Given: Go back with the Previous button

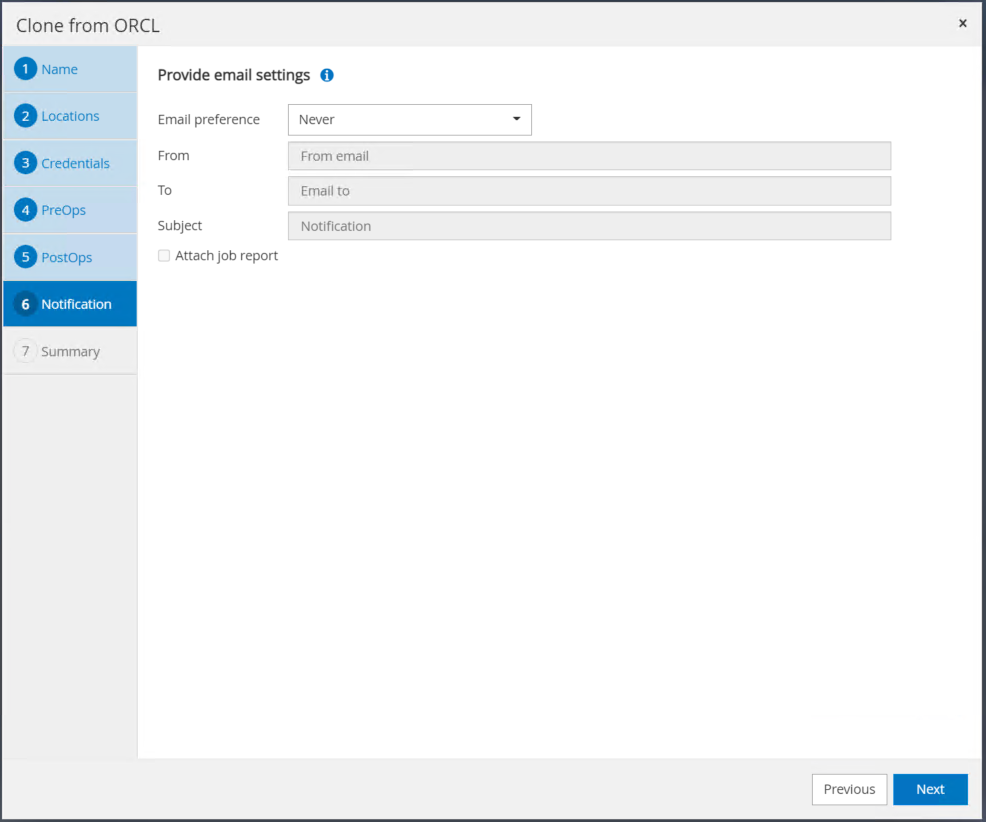Looking at the screenshot, I should 849,789.
